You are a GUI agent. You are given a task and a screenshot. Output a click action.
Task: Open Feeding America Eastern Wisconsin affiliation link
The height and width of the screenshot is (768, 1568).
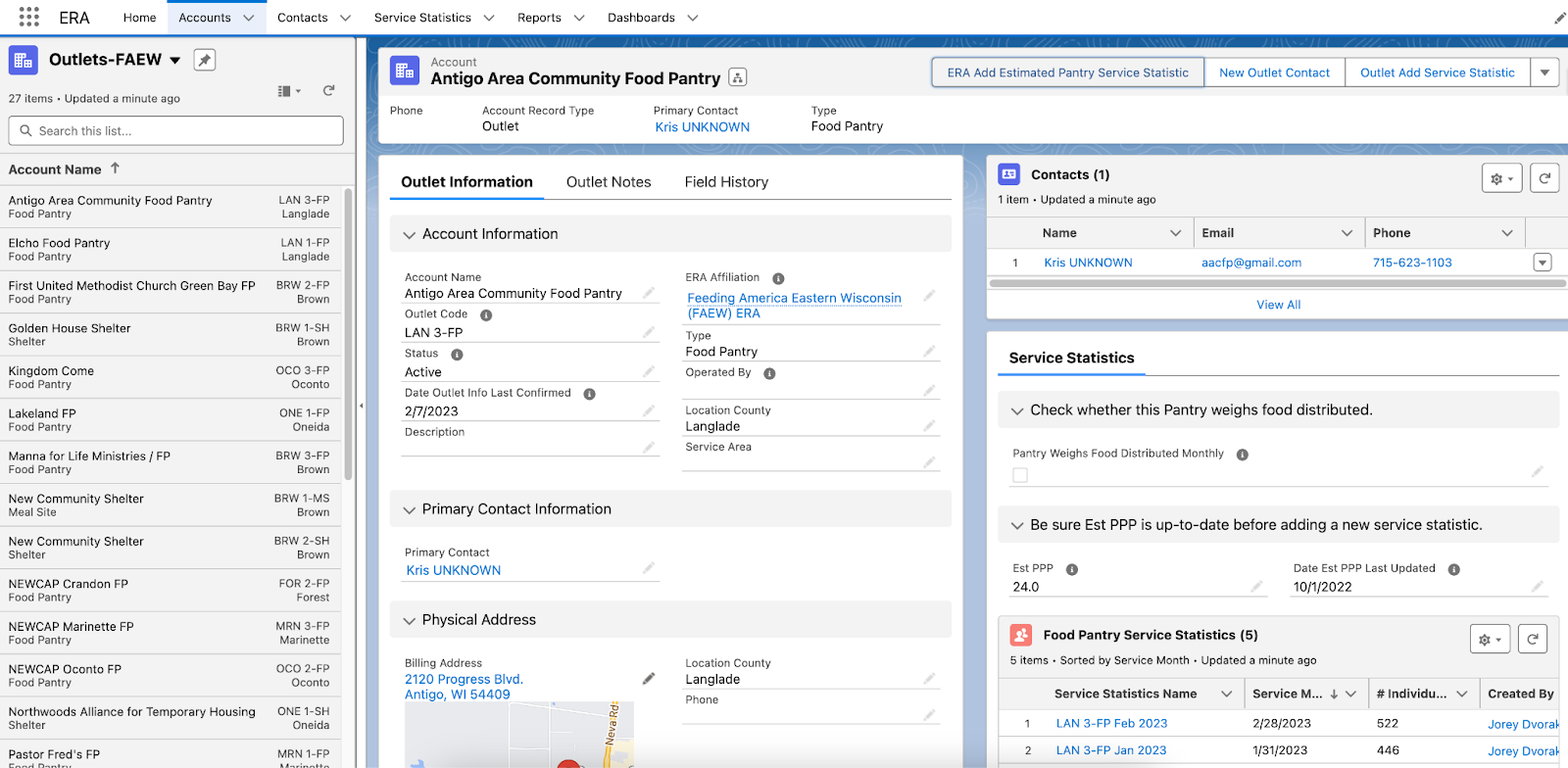pos(795,306)
